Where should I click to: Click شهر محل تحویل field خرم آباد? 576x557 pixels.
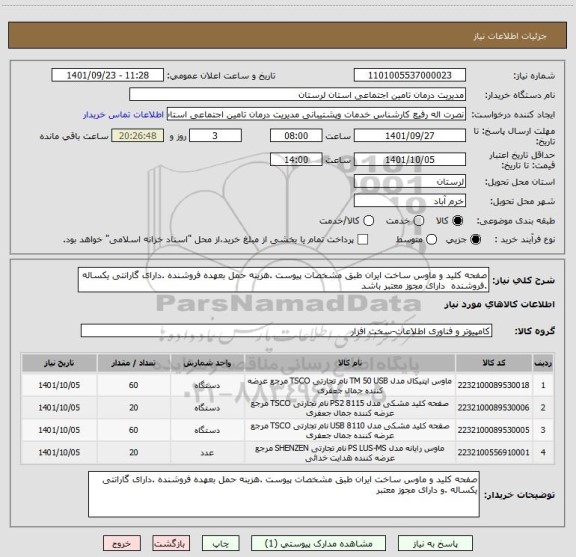pos(410,201)
